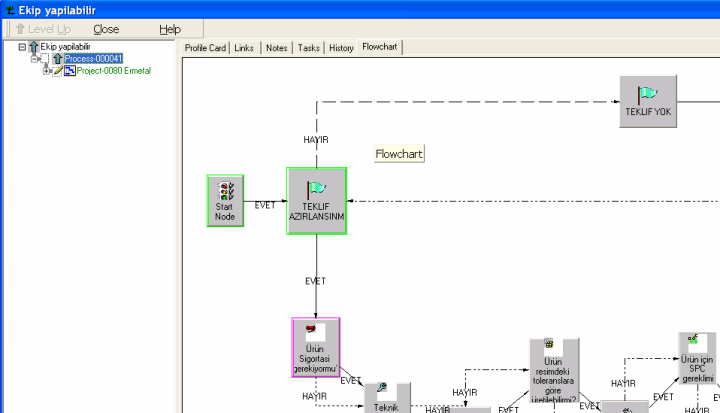Switch to the Links tab
Viewport: 720px width, 413px height.
[x=244, y=48]
